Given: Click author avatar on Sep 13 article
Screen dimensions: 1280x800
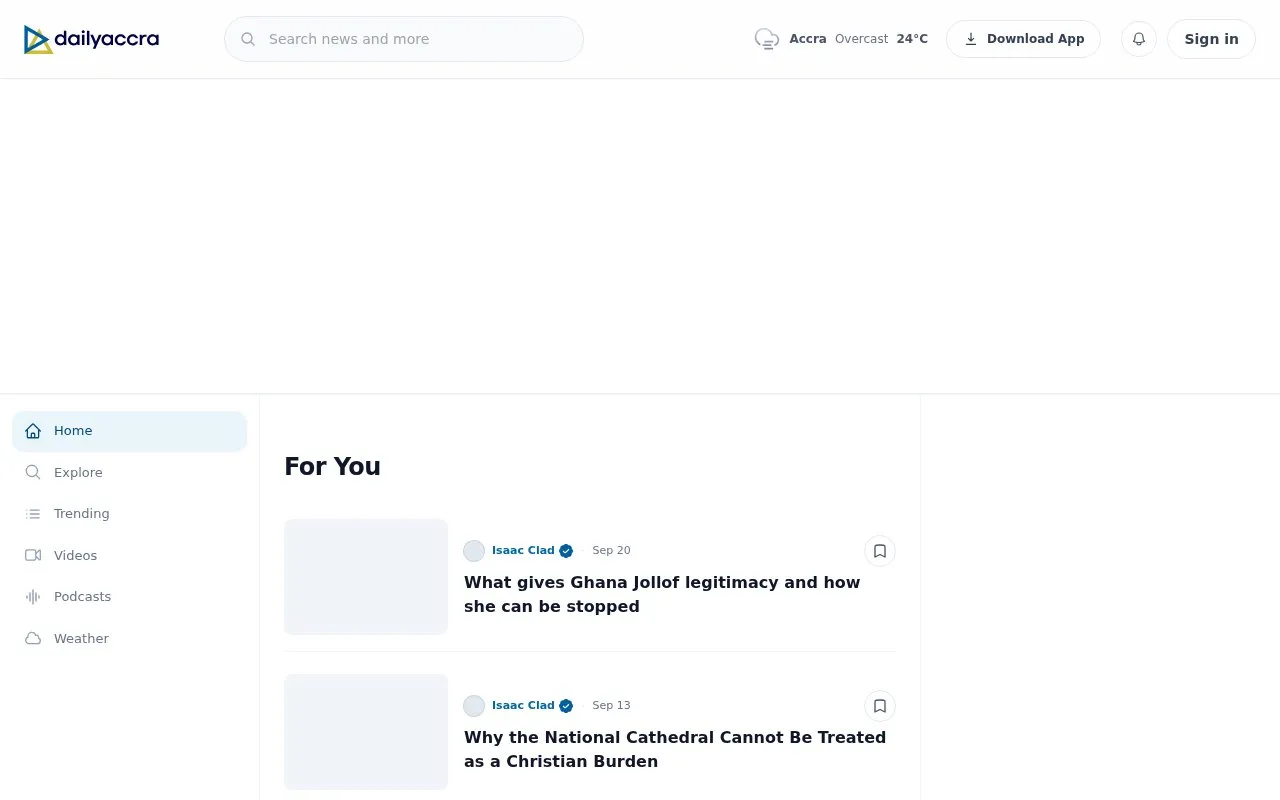Looking at the screenshot, I should click(x=474, y=706).
